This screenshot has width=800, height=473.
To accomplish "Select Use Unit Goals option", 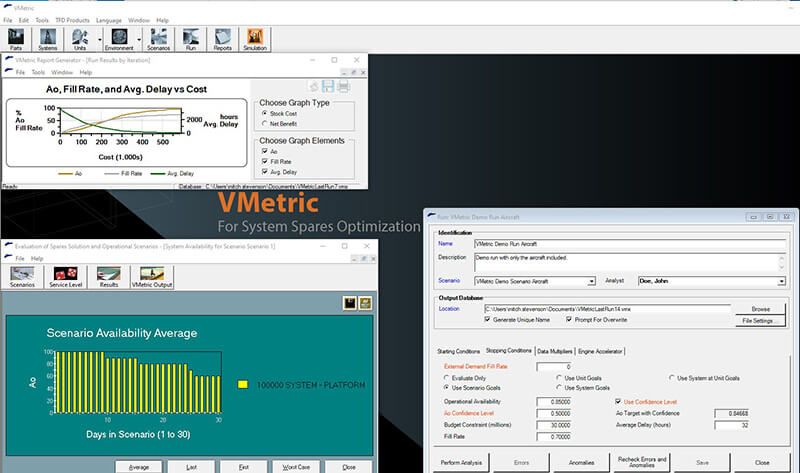I will click(x=559, y=378).
